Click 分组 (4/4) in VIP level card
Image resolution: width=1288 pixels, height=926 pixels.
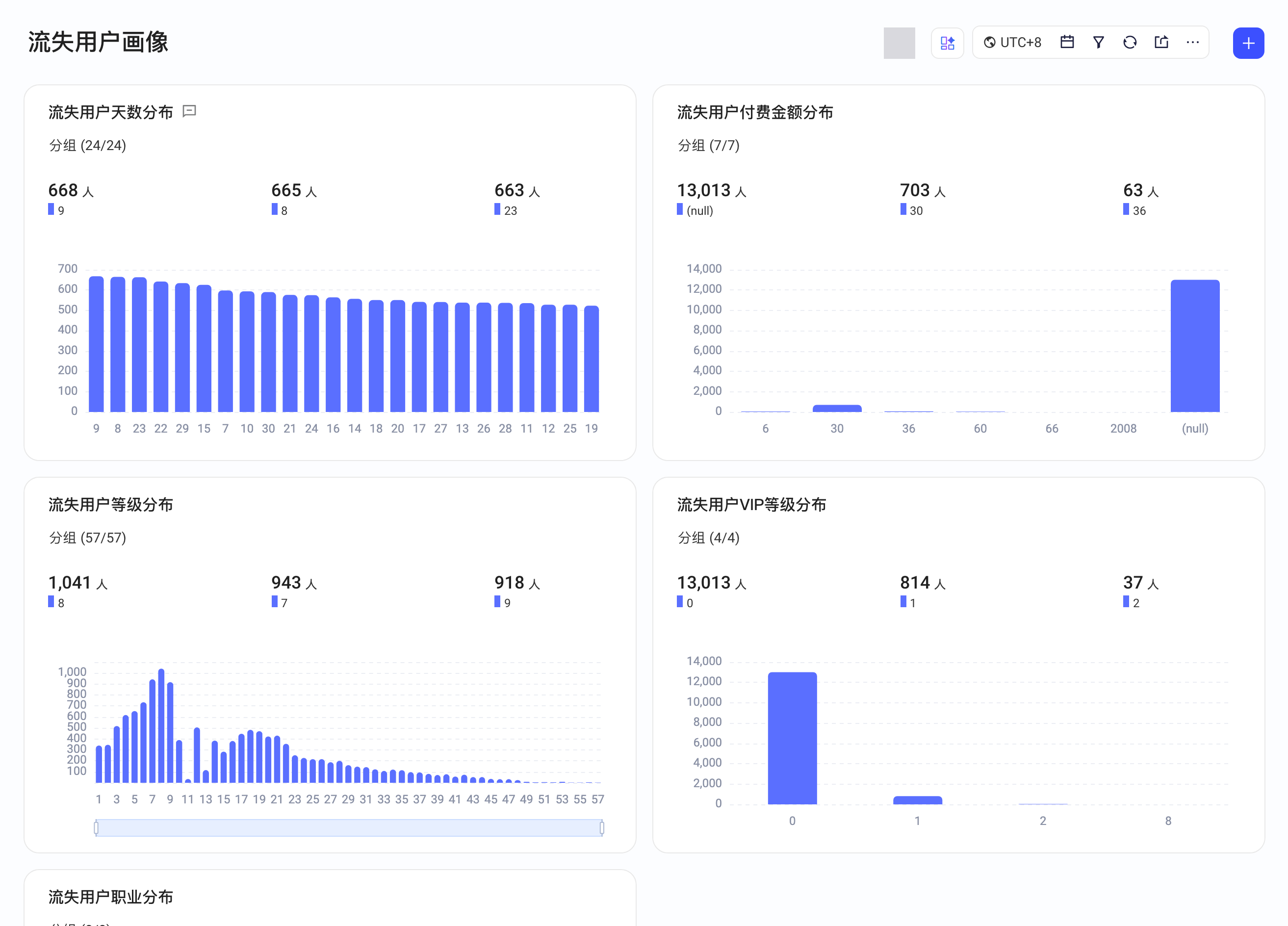click(x=708, y=538)
